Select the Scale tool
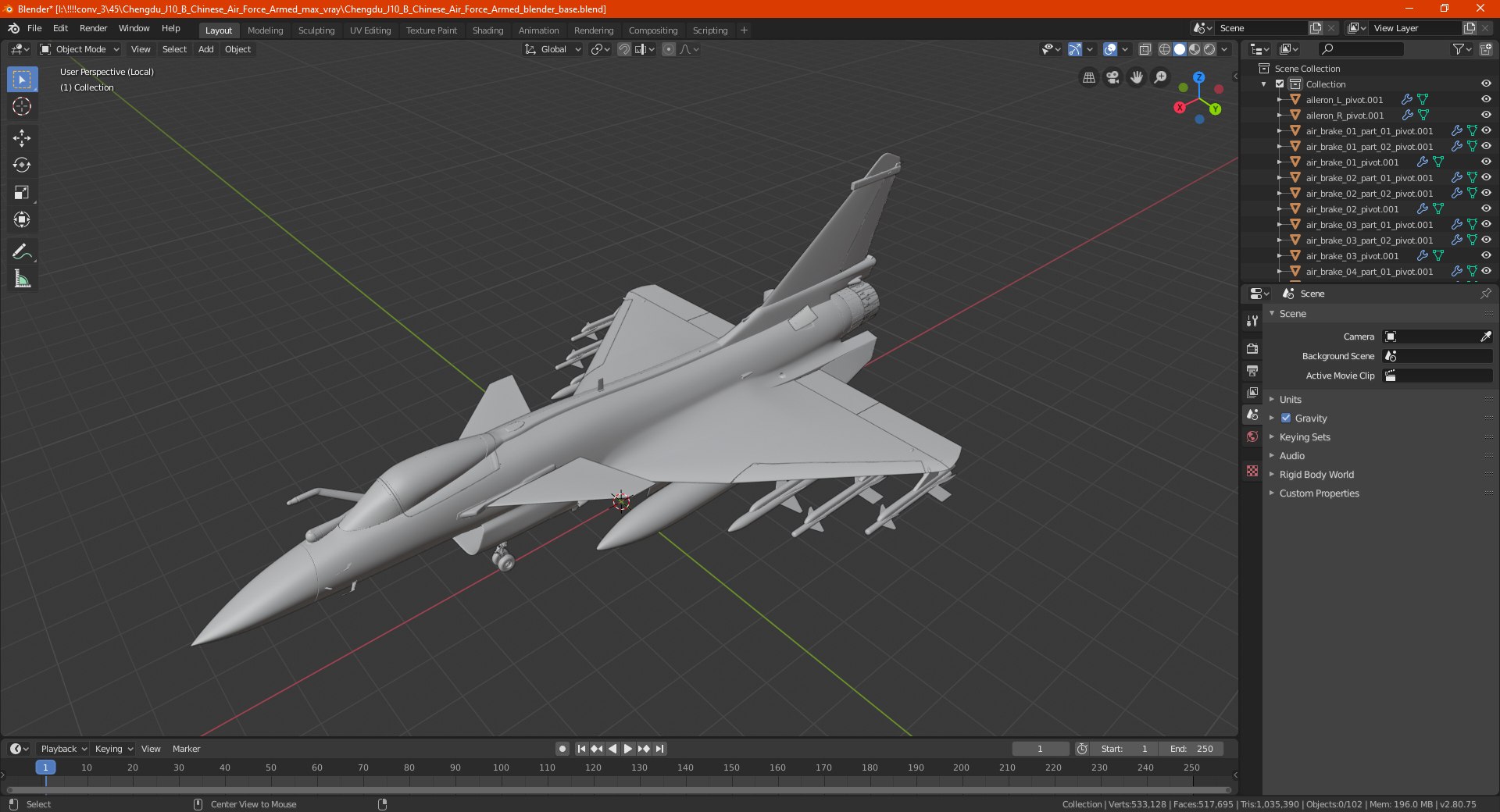 [22, 193]
